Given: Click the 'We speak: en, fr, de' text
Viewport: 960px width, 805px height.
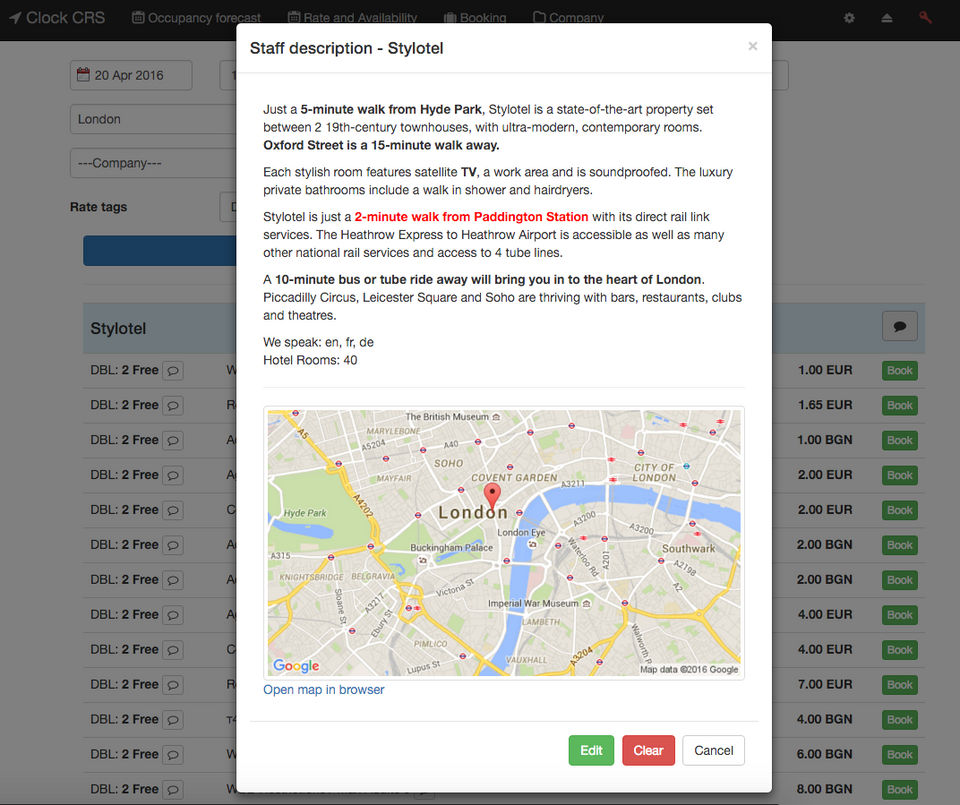Looking at the screenshot, I should (x=318, y=342).
